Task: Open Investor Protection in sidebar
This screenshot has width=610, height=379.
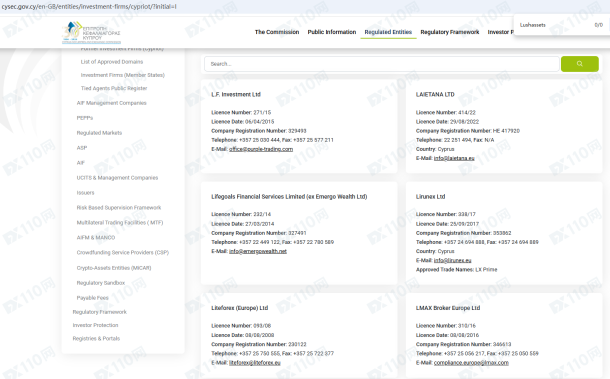Action: pos(95,325)
